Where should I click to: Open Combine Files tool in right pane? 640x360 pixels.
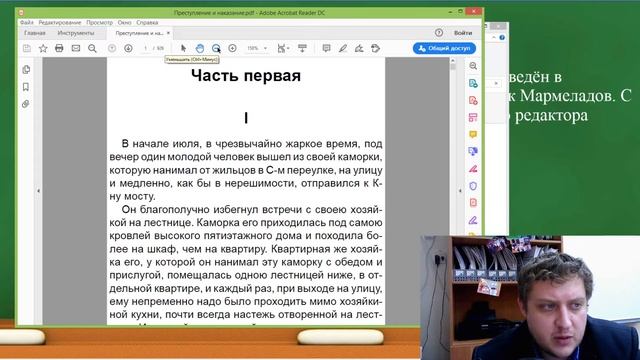(473, 151)
